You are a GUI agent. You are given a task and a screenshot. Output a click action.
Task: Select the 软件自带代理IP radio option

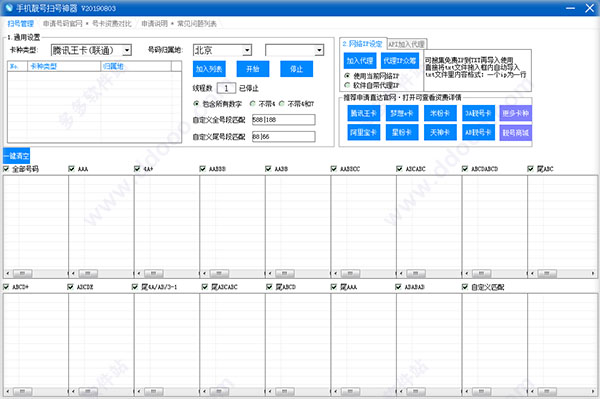347,85
